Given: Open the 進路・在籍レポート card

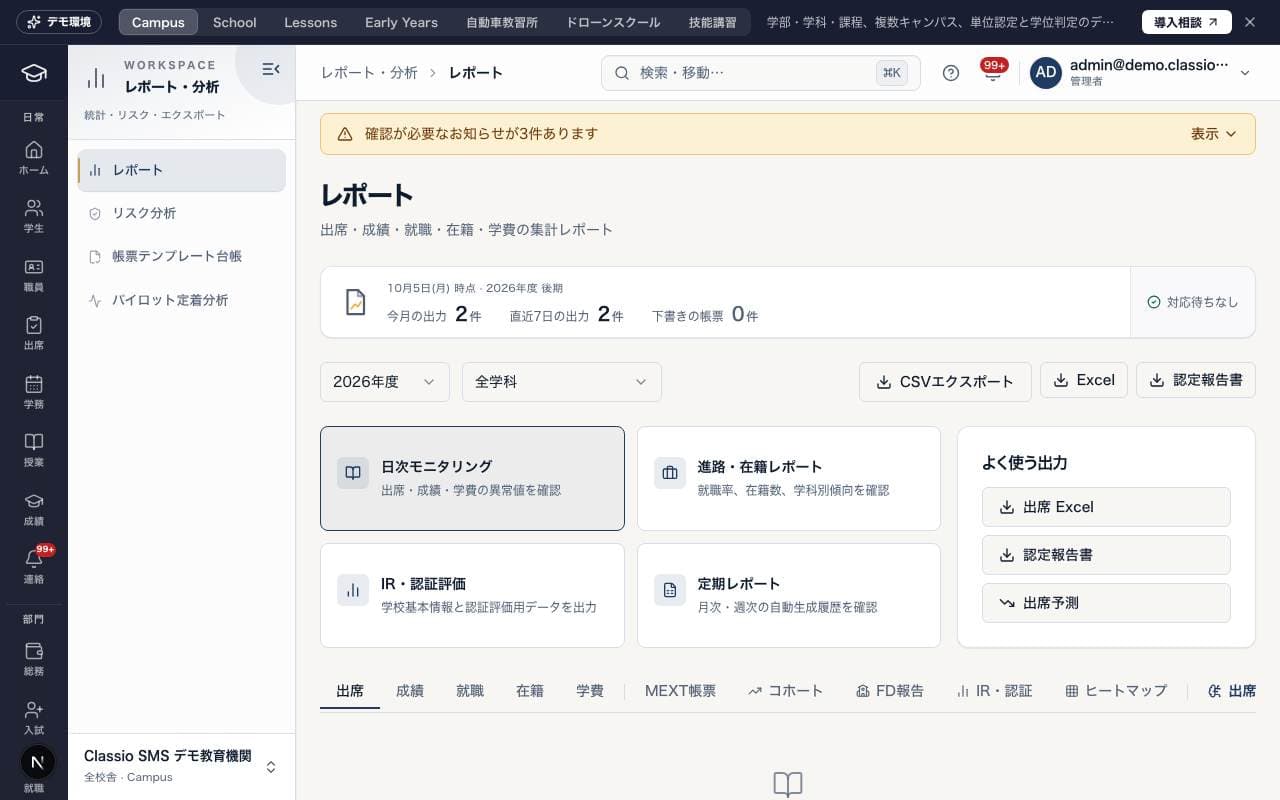Looking at the screenshot, I should click(789, 479).
